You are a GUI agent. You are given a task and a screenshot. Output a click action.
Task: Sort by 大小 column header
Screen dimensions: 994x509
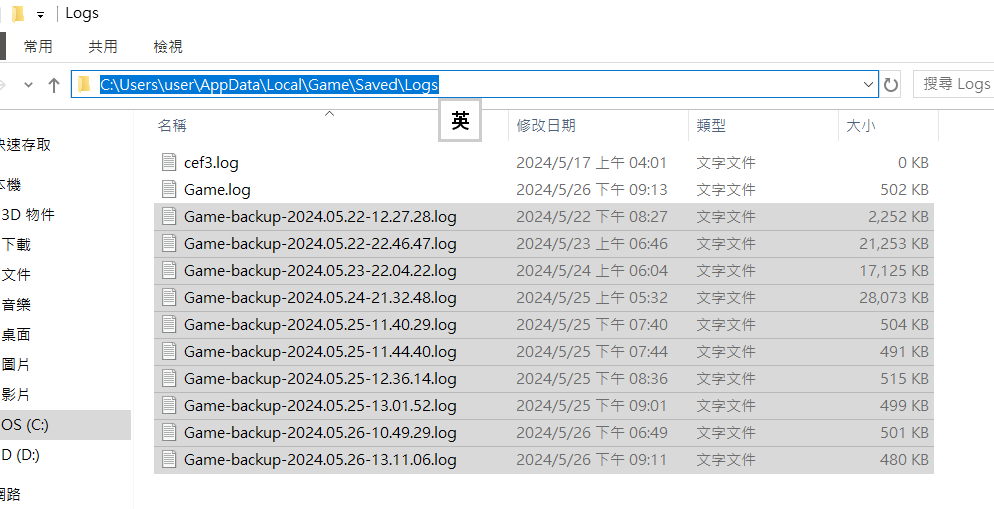click(861, 126)
